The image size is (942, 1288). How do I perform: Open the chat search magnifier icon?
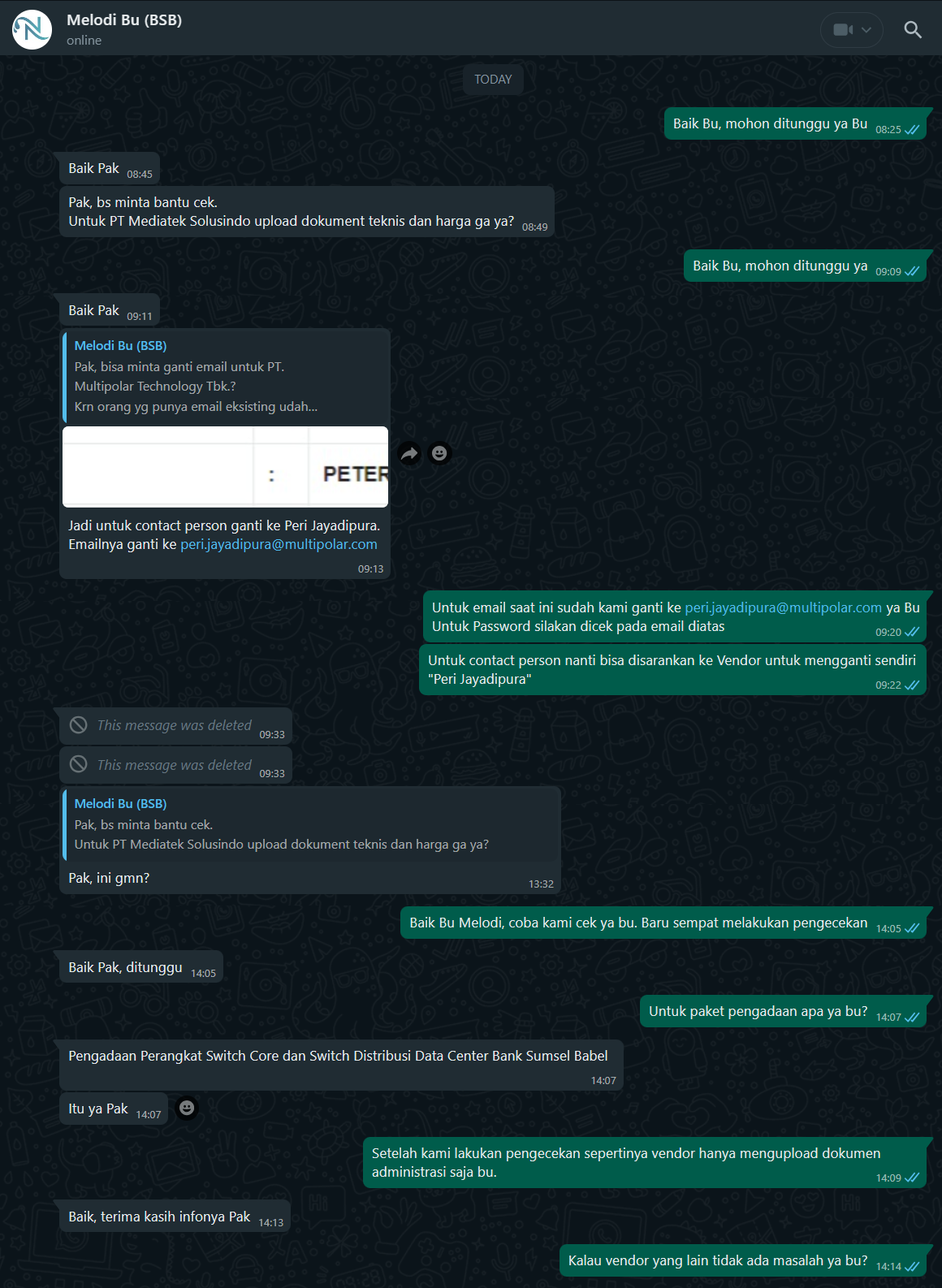coord(913,30)
